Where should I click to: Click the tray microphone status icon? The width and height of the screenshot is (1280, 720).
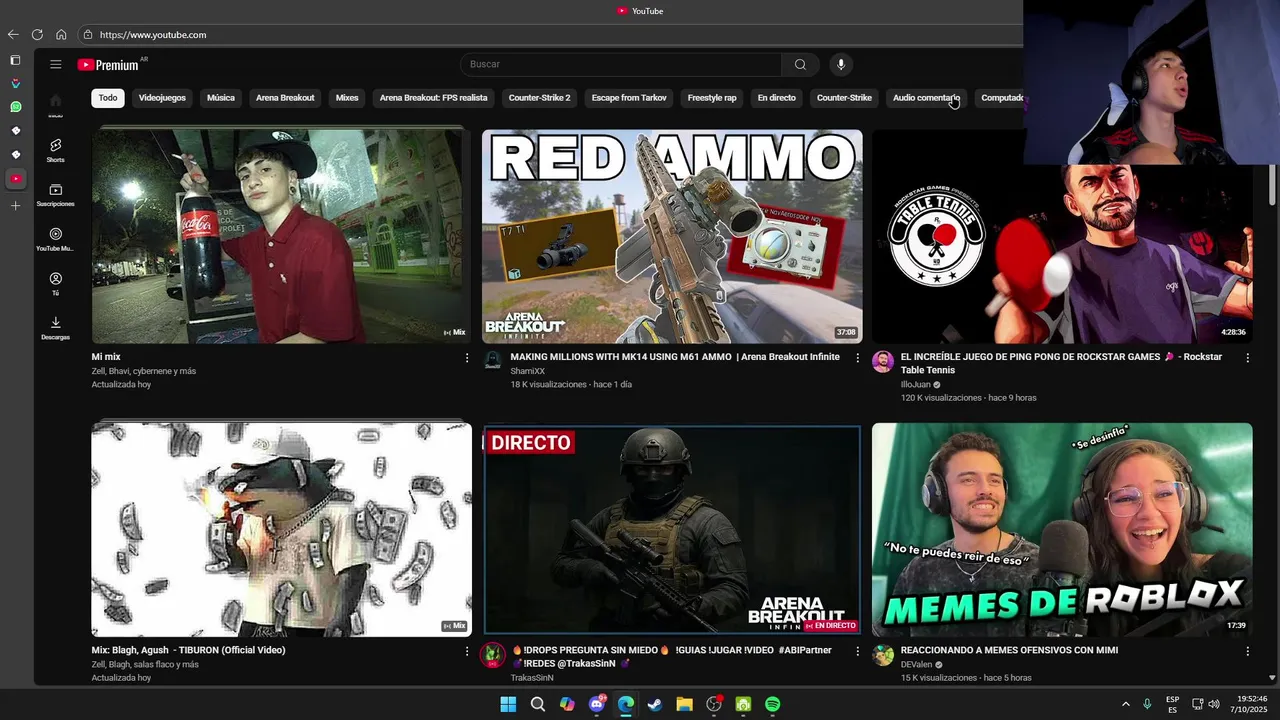point(1147,704)
